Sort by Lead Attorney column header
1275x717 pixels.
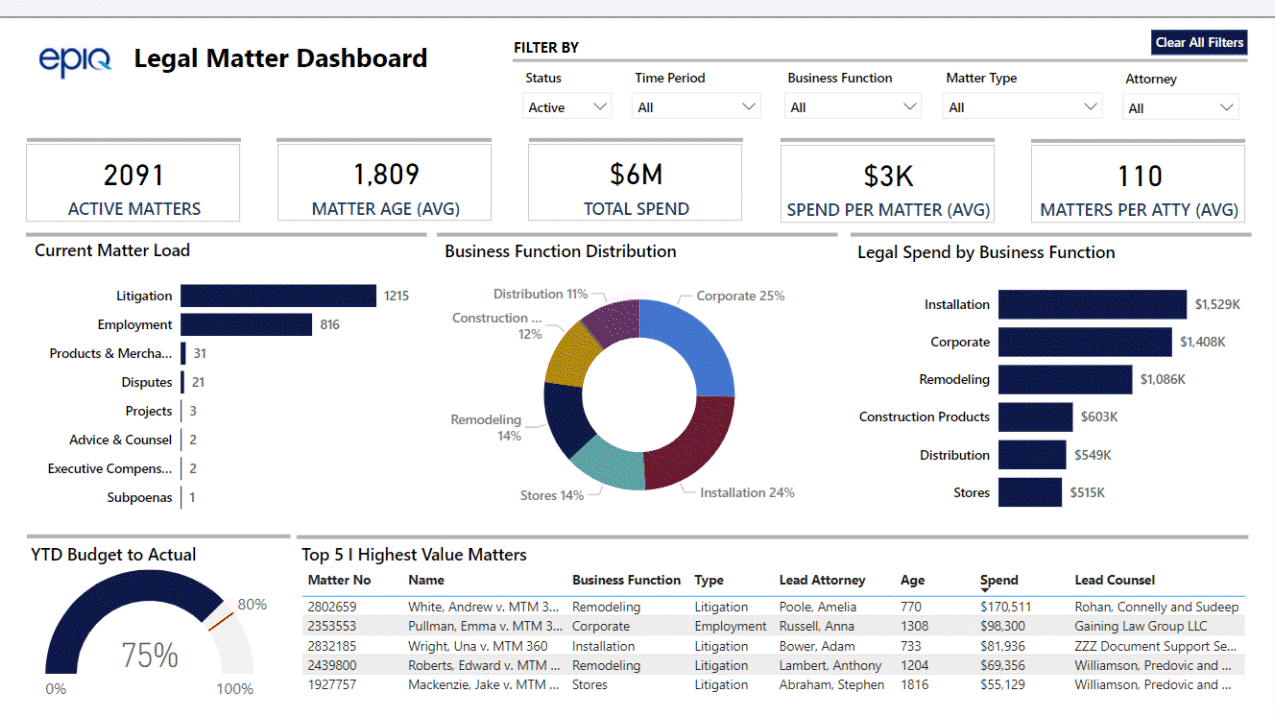[x=822, y=580]
